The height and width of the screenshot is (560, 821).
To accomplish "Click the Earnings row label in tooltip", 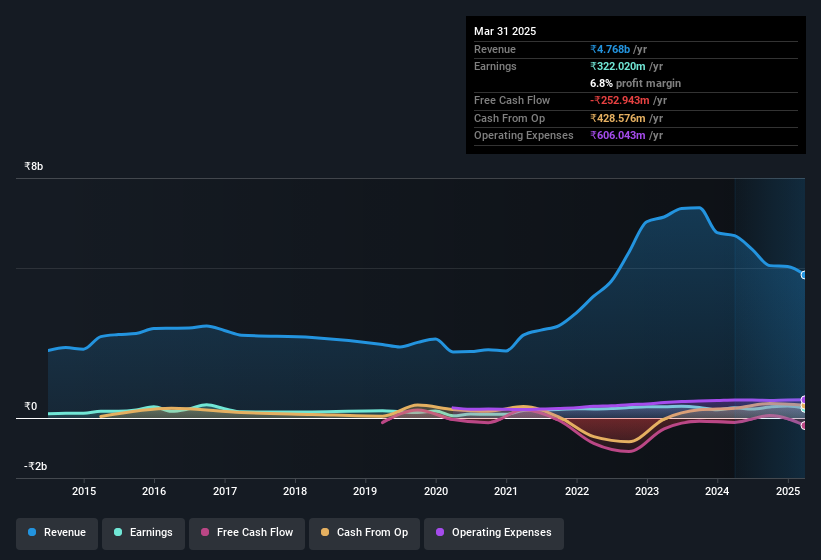I will coord(495,66).
